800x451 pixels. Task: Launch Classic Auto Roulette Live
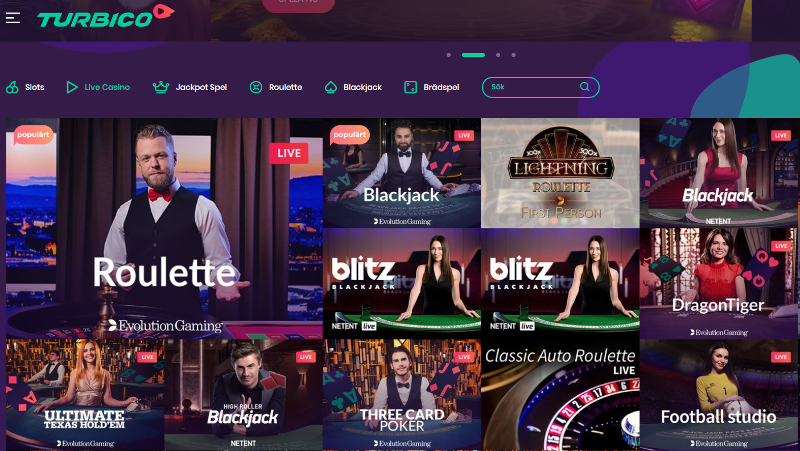(560, 395)
